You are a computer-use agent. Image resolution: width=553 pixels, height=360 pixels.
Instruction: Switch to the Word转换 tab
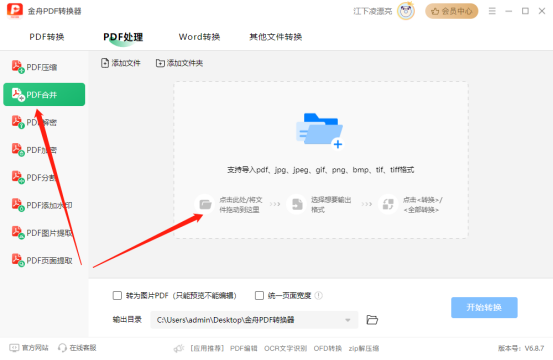(199, 37)
